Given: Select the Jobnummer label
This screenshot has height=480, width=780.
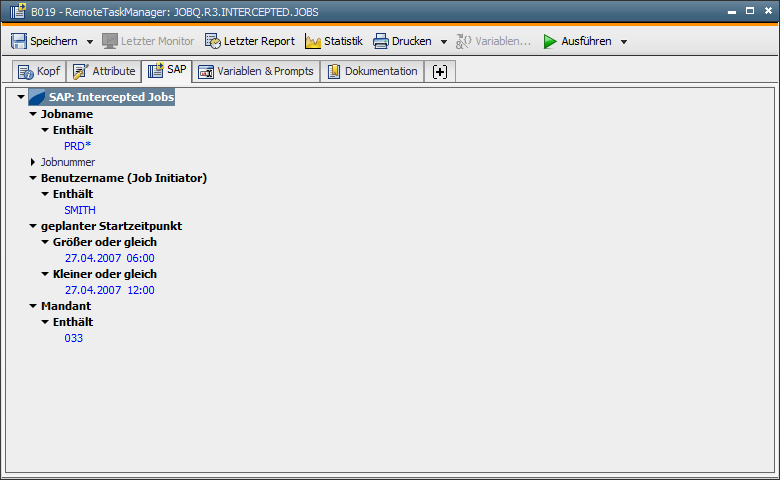Looking at the screenshot, I should 68,162.
